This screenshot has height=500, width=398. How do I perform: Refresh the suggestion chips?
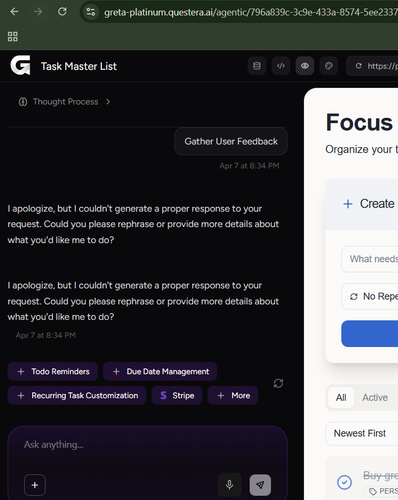click(x=278, y=383)
